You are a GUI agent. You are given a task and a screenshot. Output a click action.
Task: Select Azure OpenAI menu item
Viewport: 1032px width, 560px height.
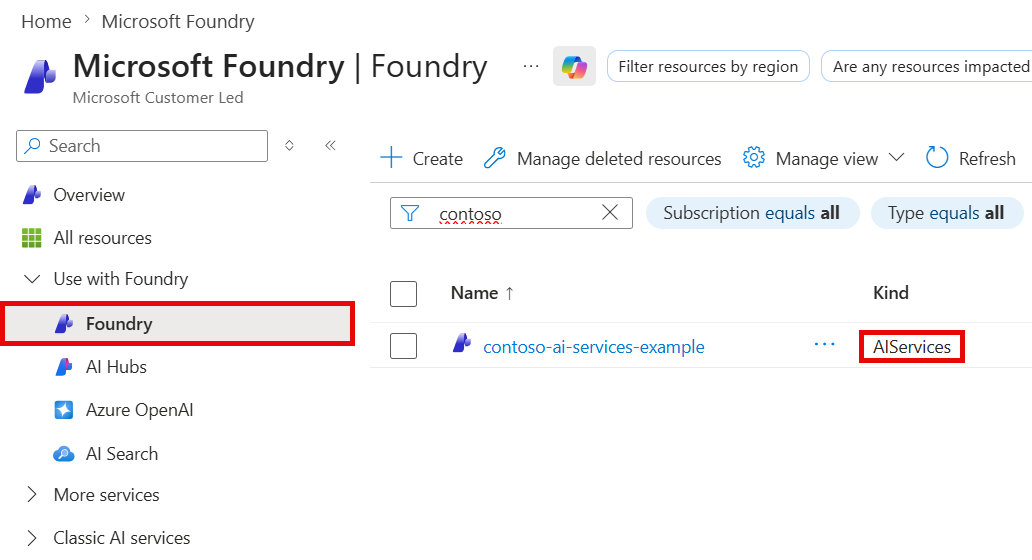(x=140, y=410)
